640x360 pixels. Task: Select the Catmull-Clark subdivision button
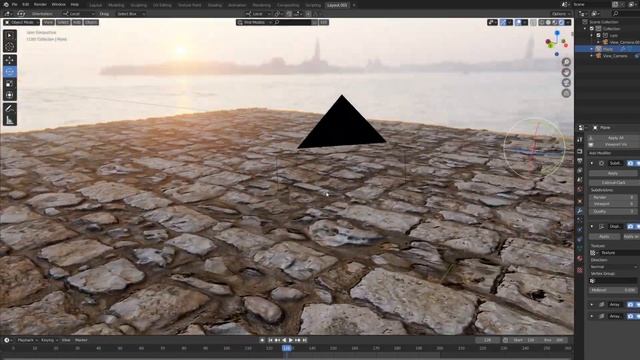point(613,182)
